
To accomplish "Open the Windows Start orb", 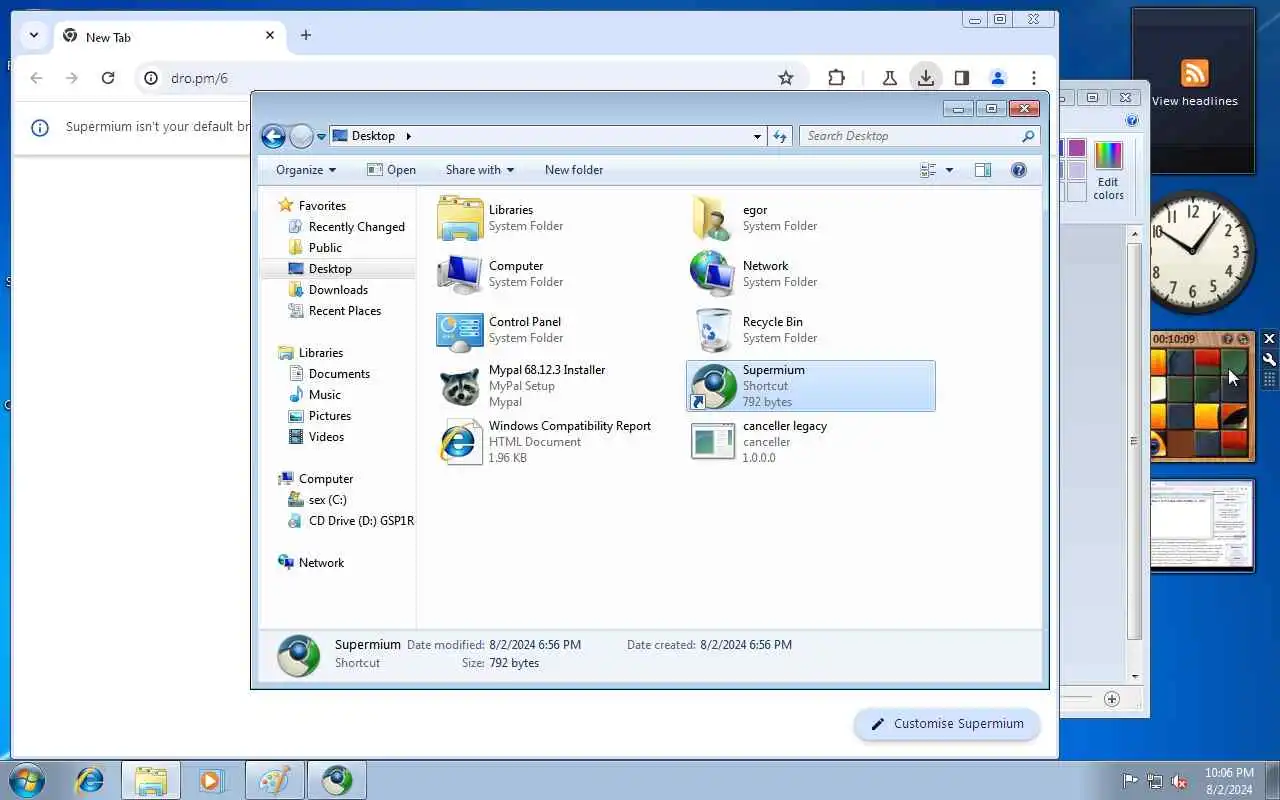I will (25, 780).
